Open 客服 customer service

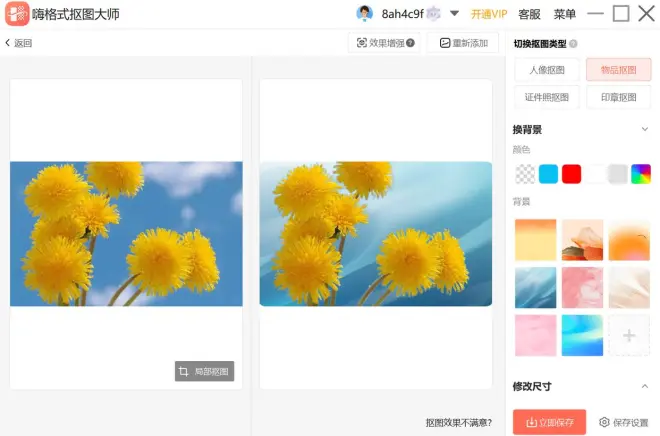click(x=529, y=14)
